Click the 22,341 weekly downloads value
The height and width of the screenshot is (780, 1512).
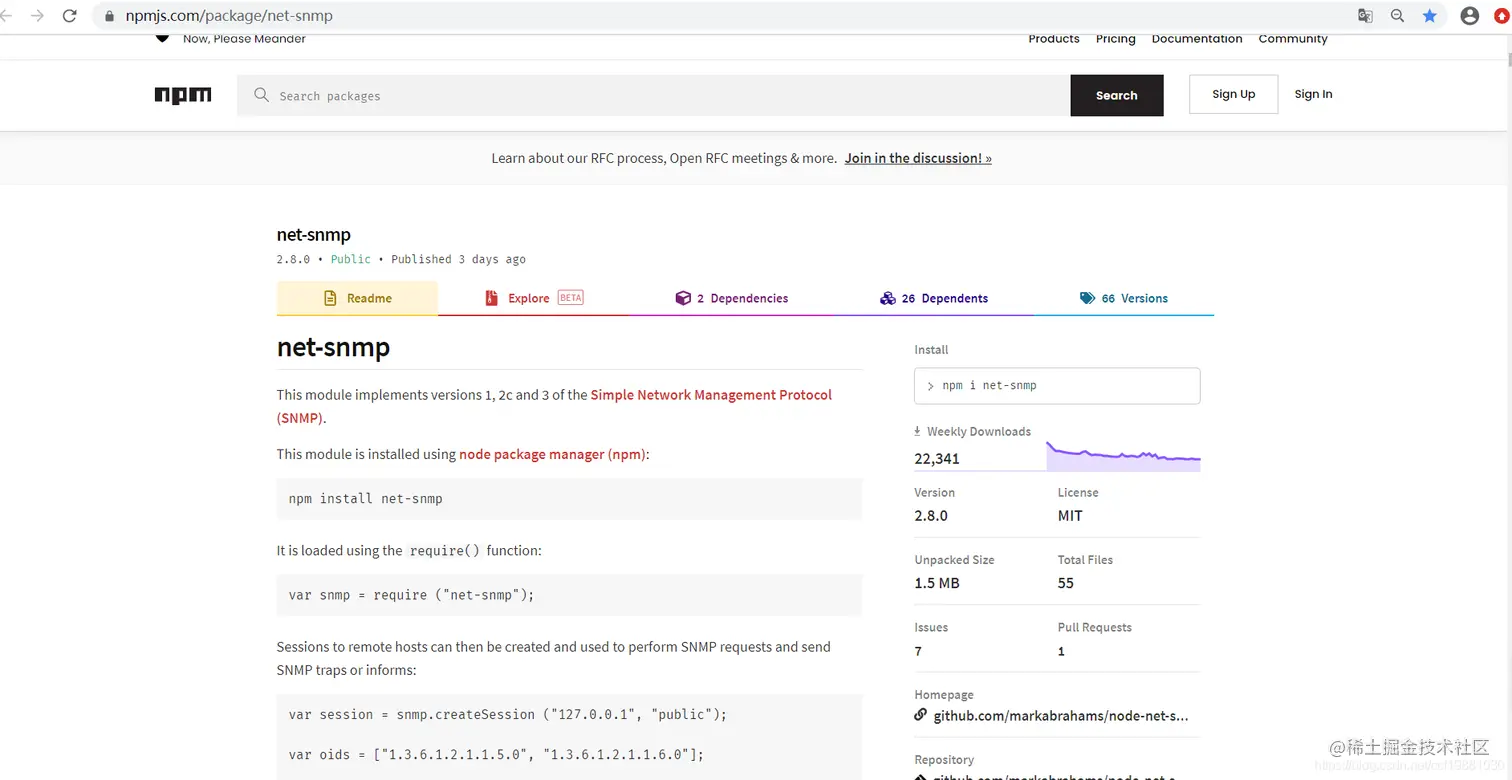coord(937,459)
